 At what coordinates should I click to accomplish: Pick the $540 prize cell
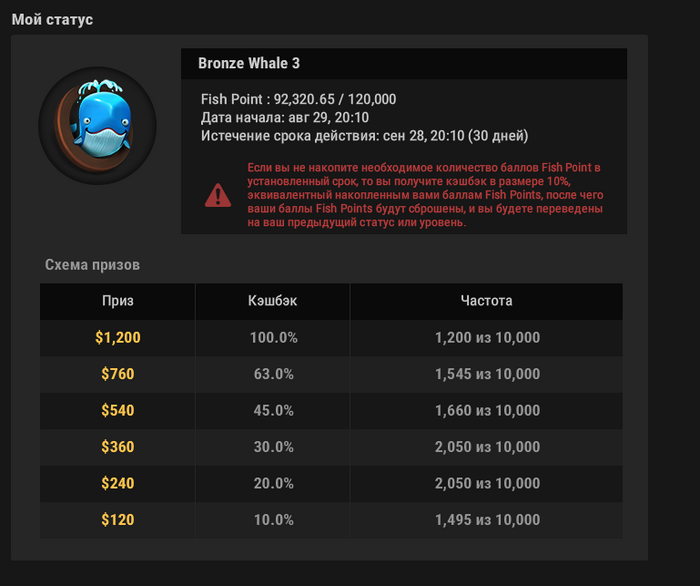[x=117, y=411]
